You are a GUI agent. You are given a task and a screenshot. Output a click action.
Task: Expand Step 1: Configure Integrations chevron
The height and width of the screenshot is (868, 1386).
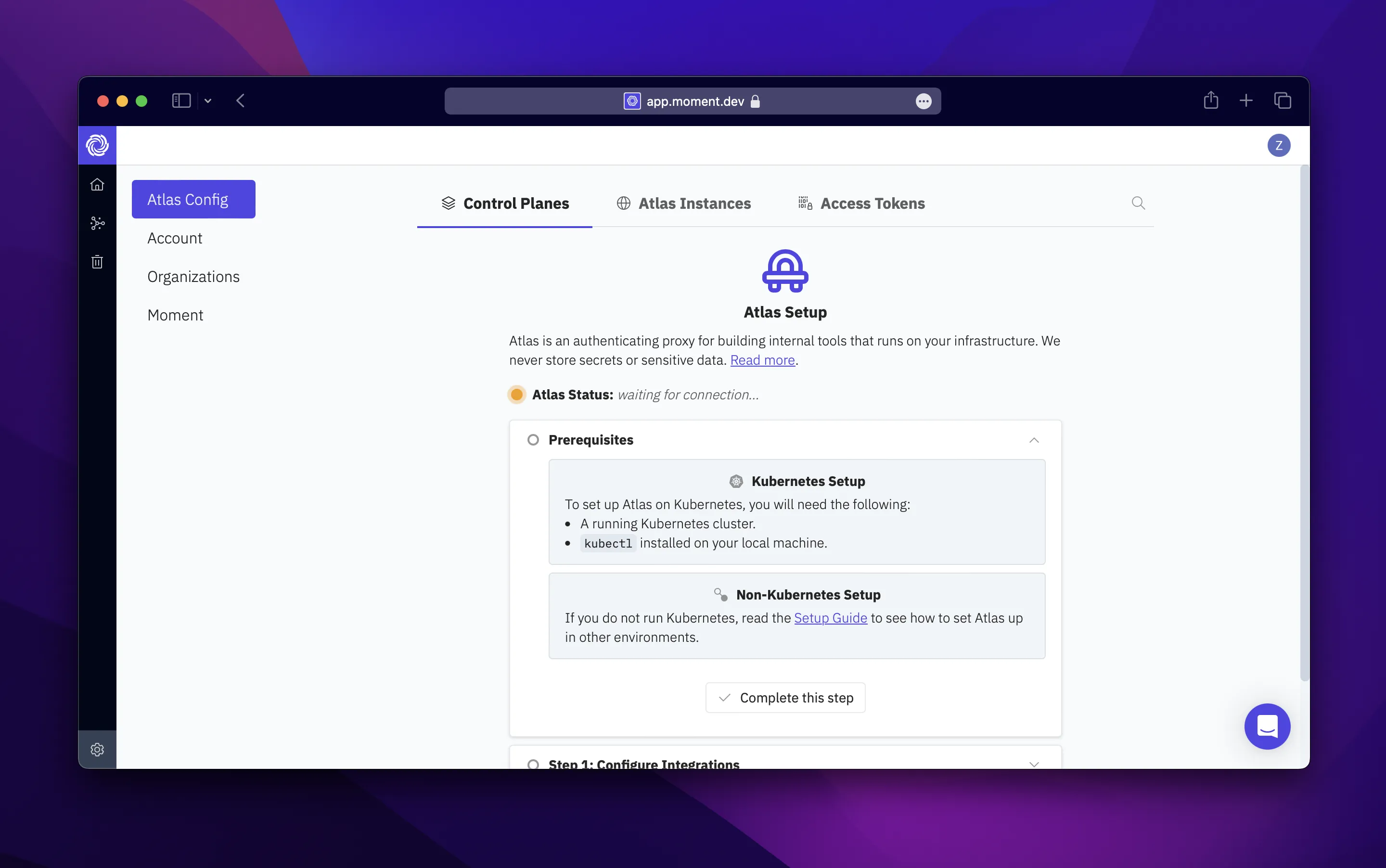[1034, 764]
